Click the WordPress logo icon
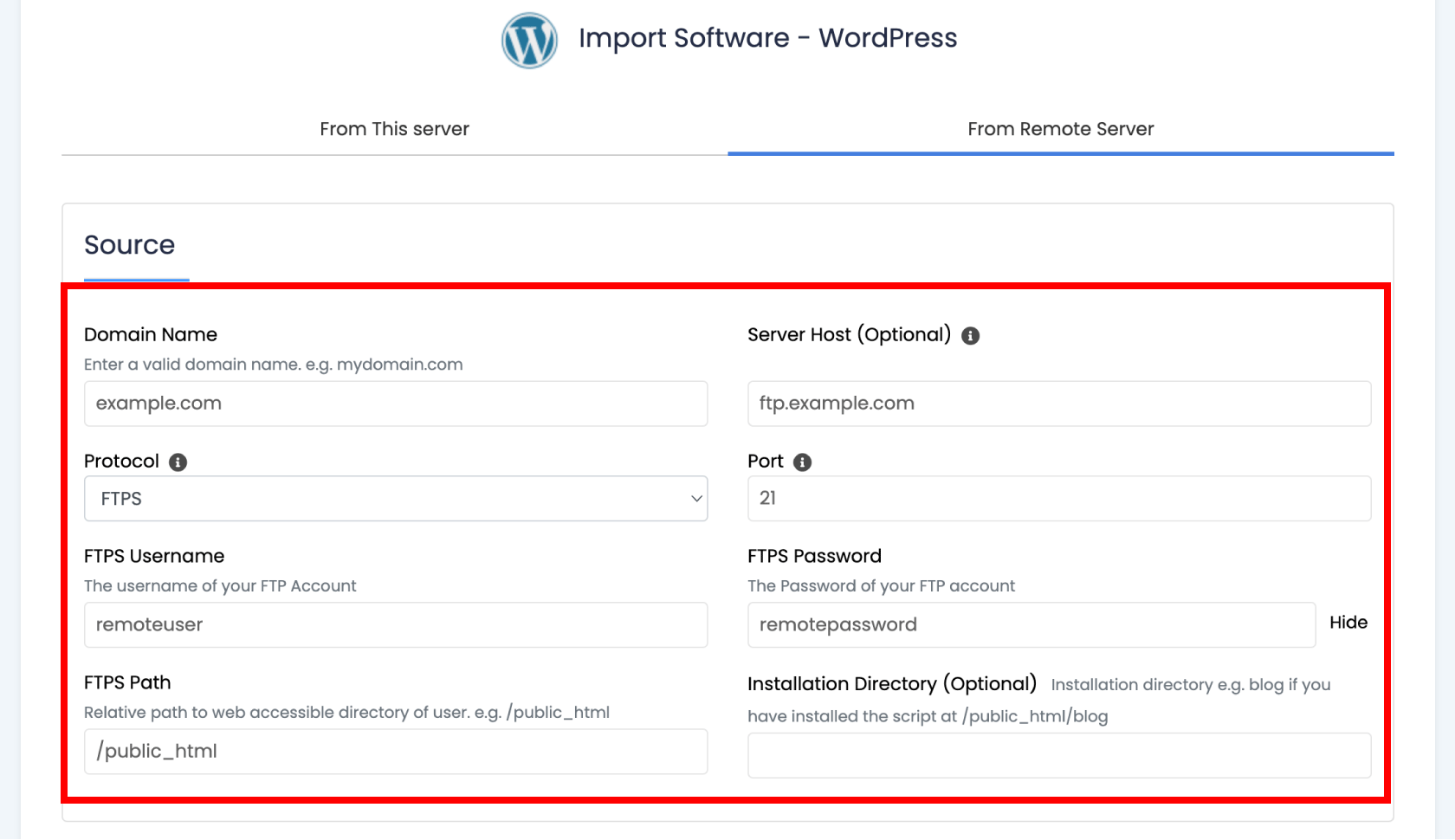 pos(529,41)
